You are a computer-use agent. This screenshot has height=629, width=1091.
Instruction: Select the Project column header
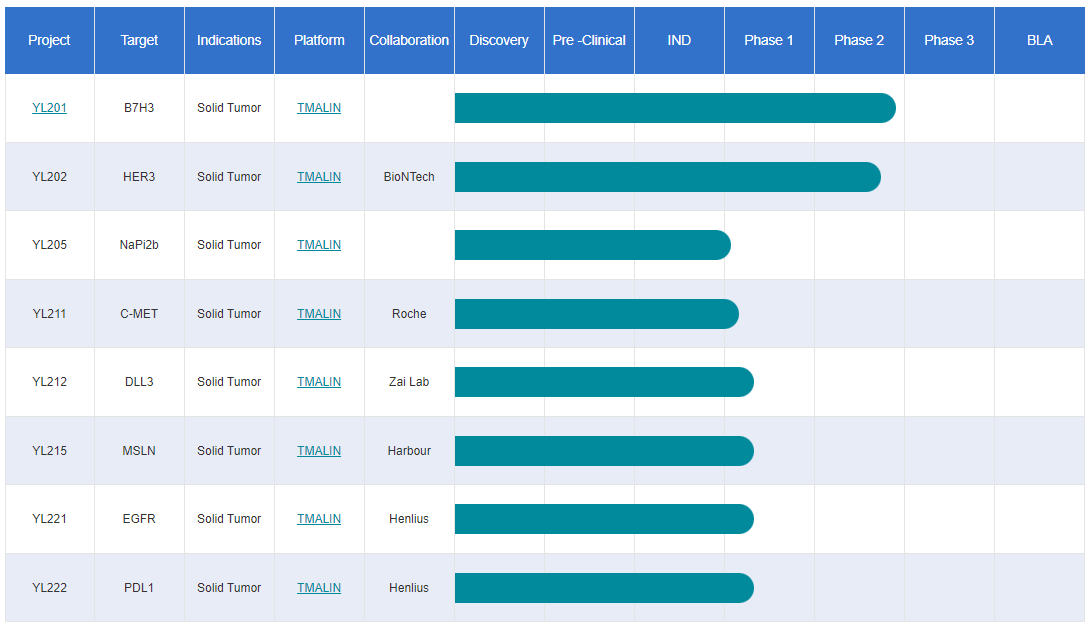pos(49,40)
